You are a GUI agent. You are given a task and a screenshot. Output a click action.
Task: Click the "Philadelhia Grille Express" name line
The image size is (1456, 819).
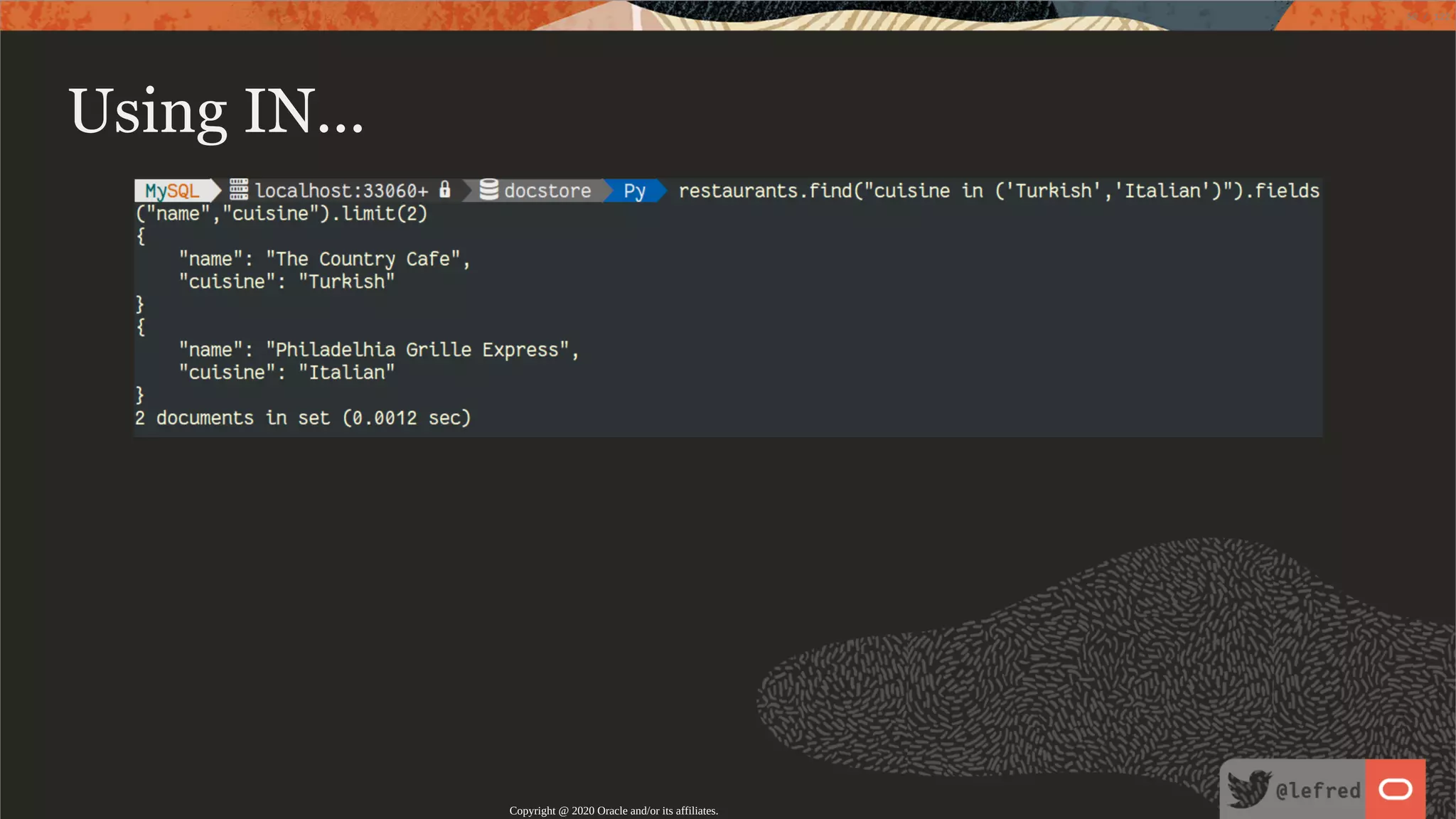point(378,350)
